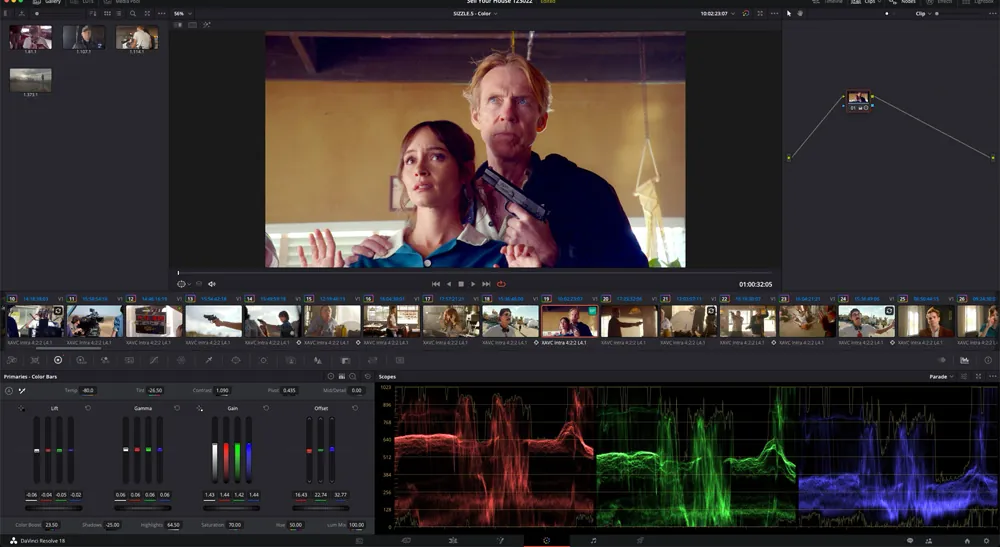Open the Tracker palette
This screenshot has height=547, width=1000.
point(263,360)
